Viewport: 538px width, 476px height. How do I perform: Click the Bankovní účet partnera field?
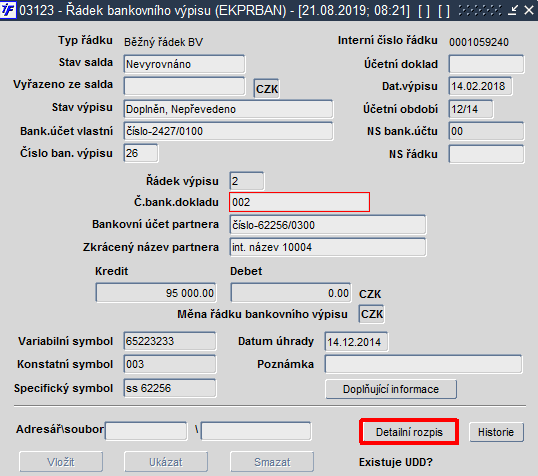pos(328,225)
